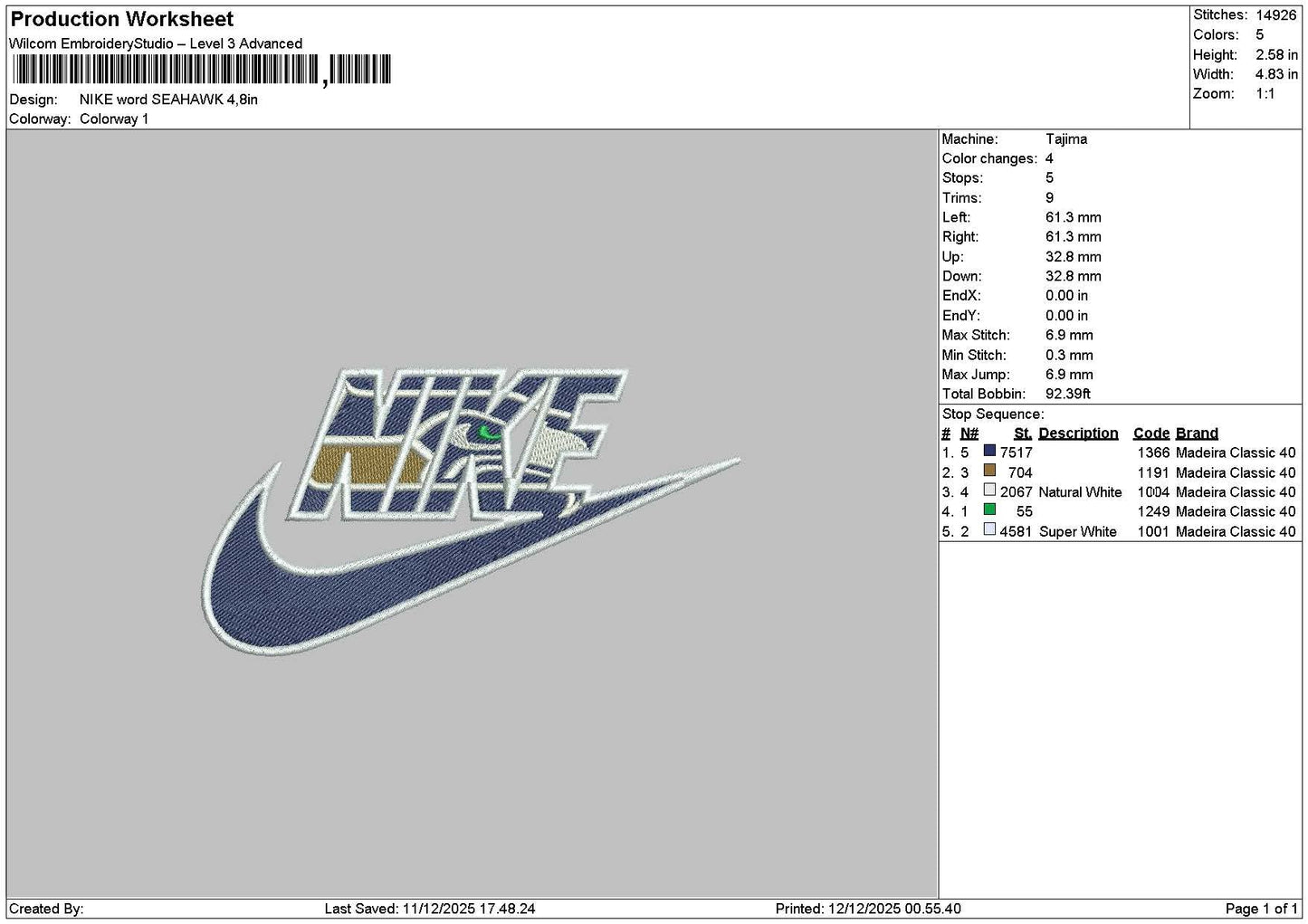The image size is (1308, 924).
Task: Click 'Last Saved: 11/12/2025 17.48.24' footer text
Action: (430, 909)
